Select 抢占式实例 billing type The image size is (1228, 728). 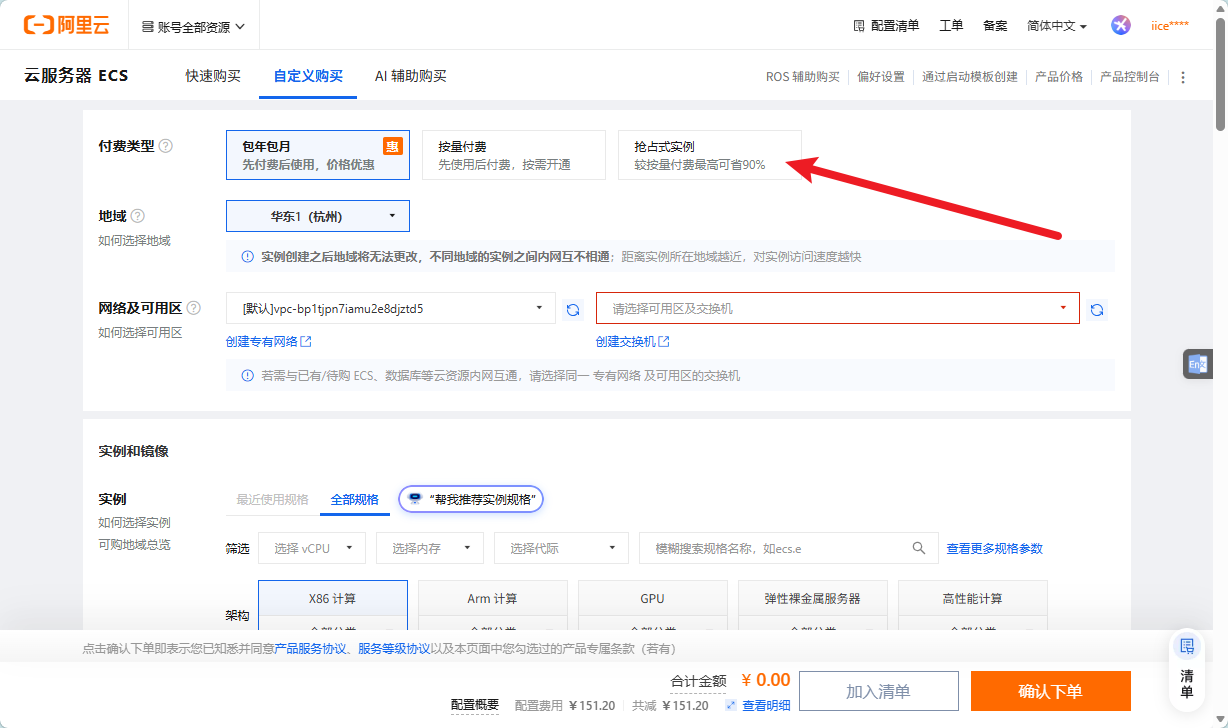710,155
